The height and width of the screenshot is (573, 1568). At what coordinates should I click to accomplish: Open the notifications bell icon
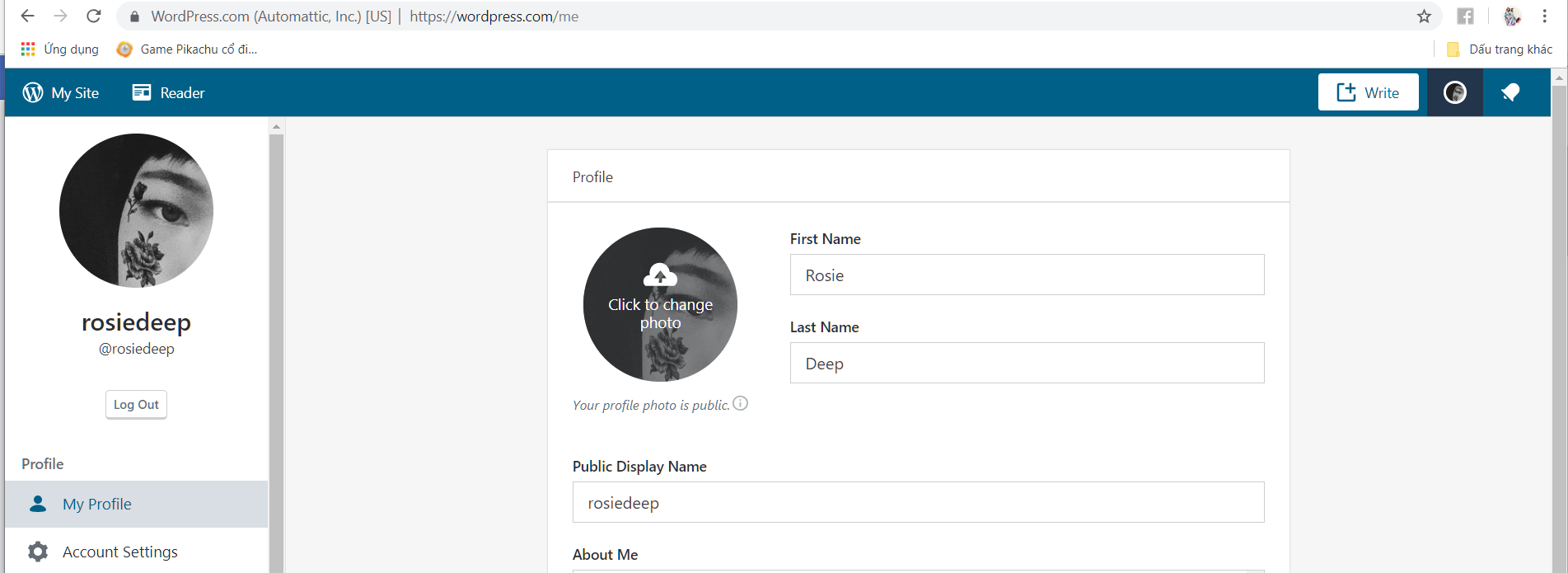1510,92
